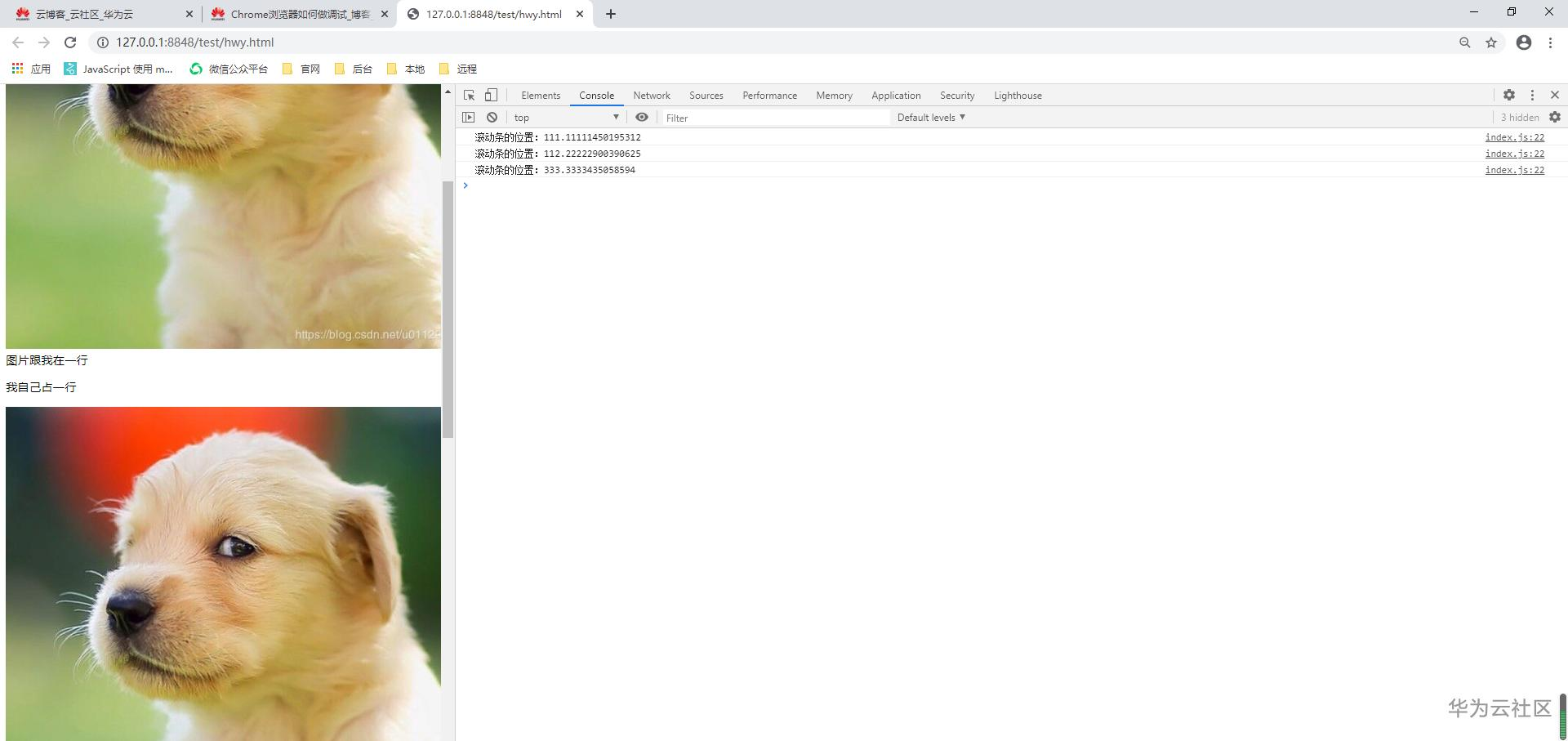Open a new browser tab

(x=611, y=14)
